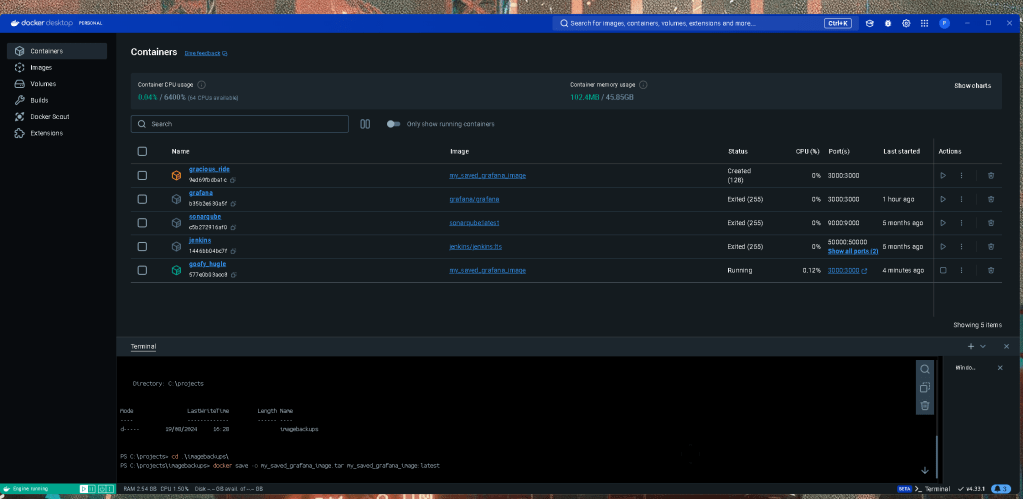
Task: Select the Terminal tab in the bottom panel
Action: click(x=143, y=346)
